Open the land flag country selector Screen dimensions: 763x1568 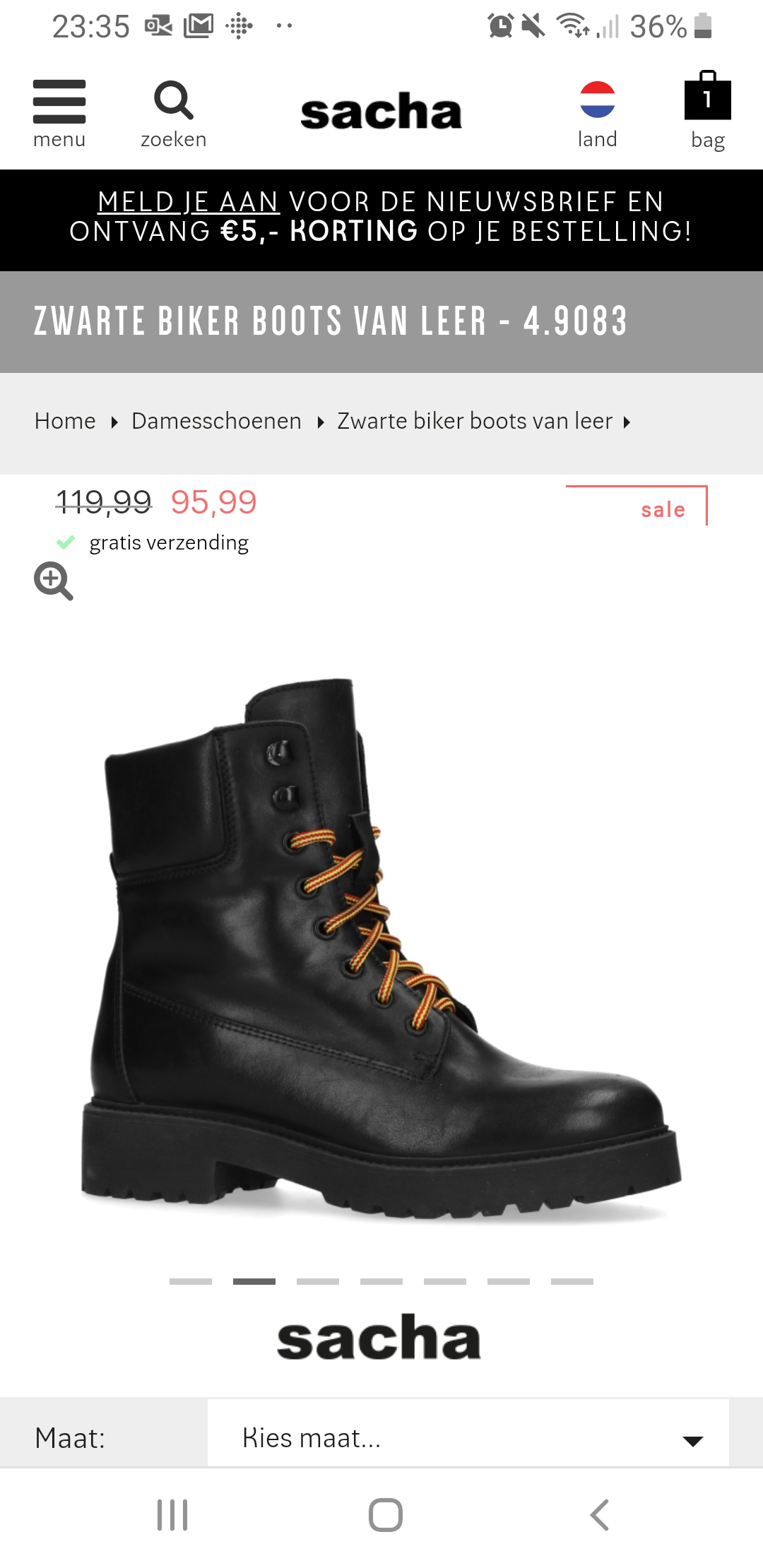pyautogui.click(x=598, y=100)
